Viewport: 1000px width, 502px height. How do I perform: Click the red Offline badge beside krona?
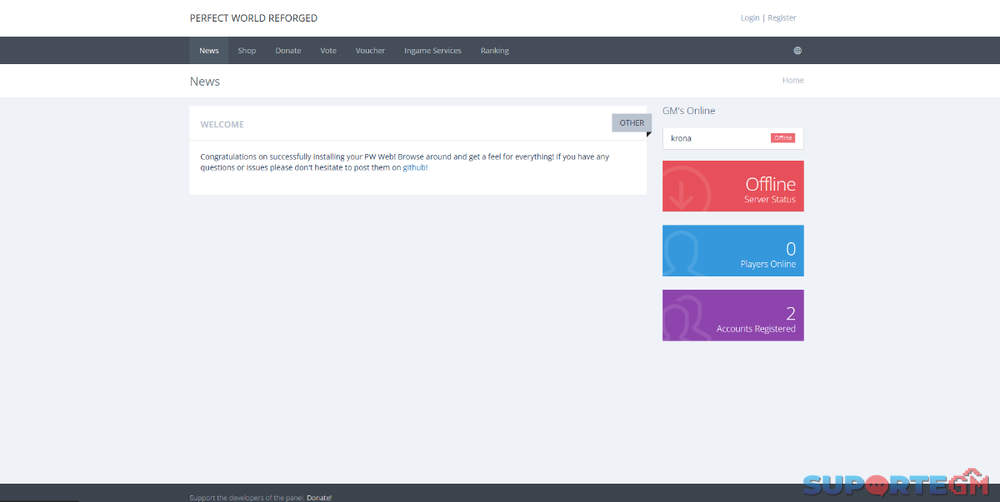(782, 138)
